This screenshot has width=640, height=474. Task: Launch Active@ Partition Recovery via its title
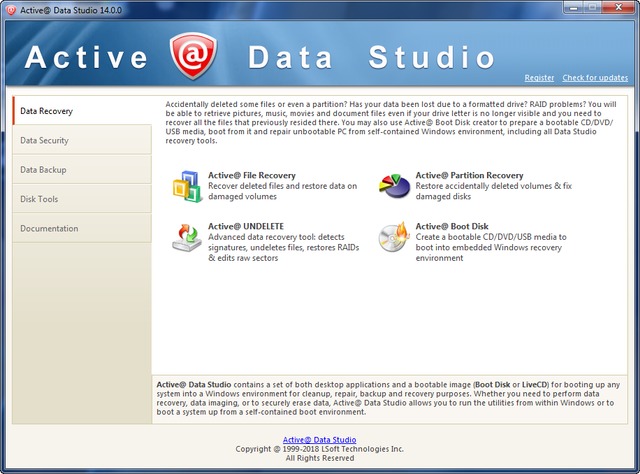point(469,175)
